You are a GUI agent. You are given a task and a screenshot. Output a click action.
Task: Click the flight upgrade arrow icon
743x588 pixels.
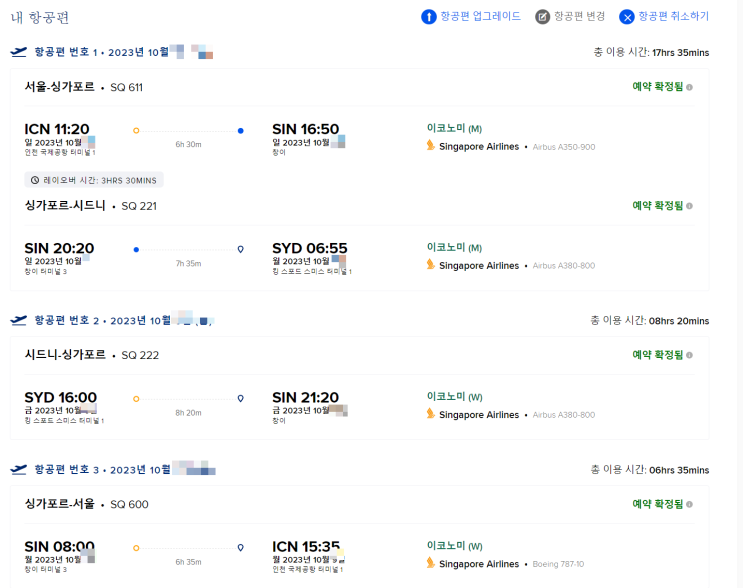click(x=428, y=17)
